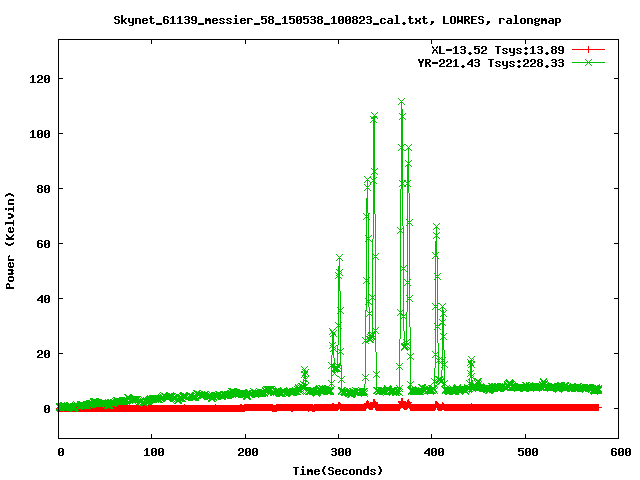Click the green peak top at 300 seconds
The width and height of the screenshot is (640, 480).
(339, 258)
